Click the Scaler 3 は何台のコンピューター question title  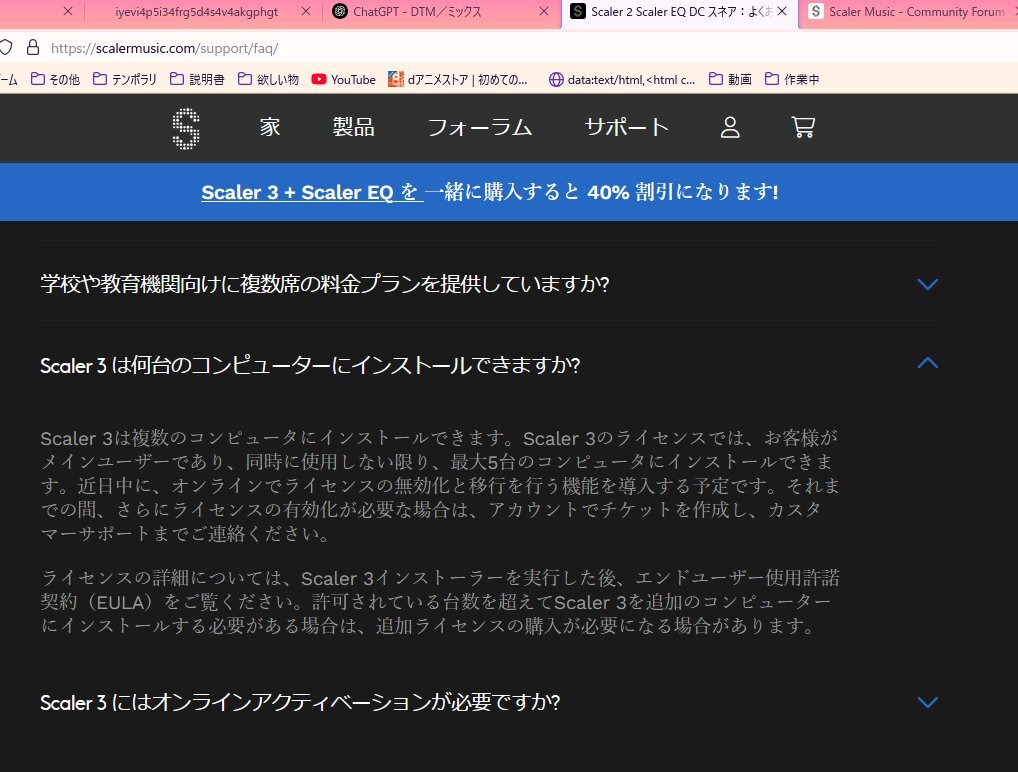pos(310,365)
